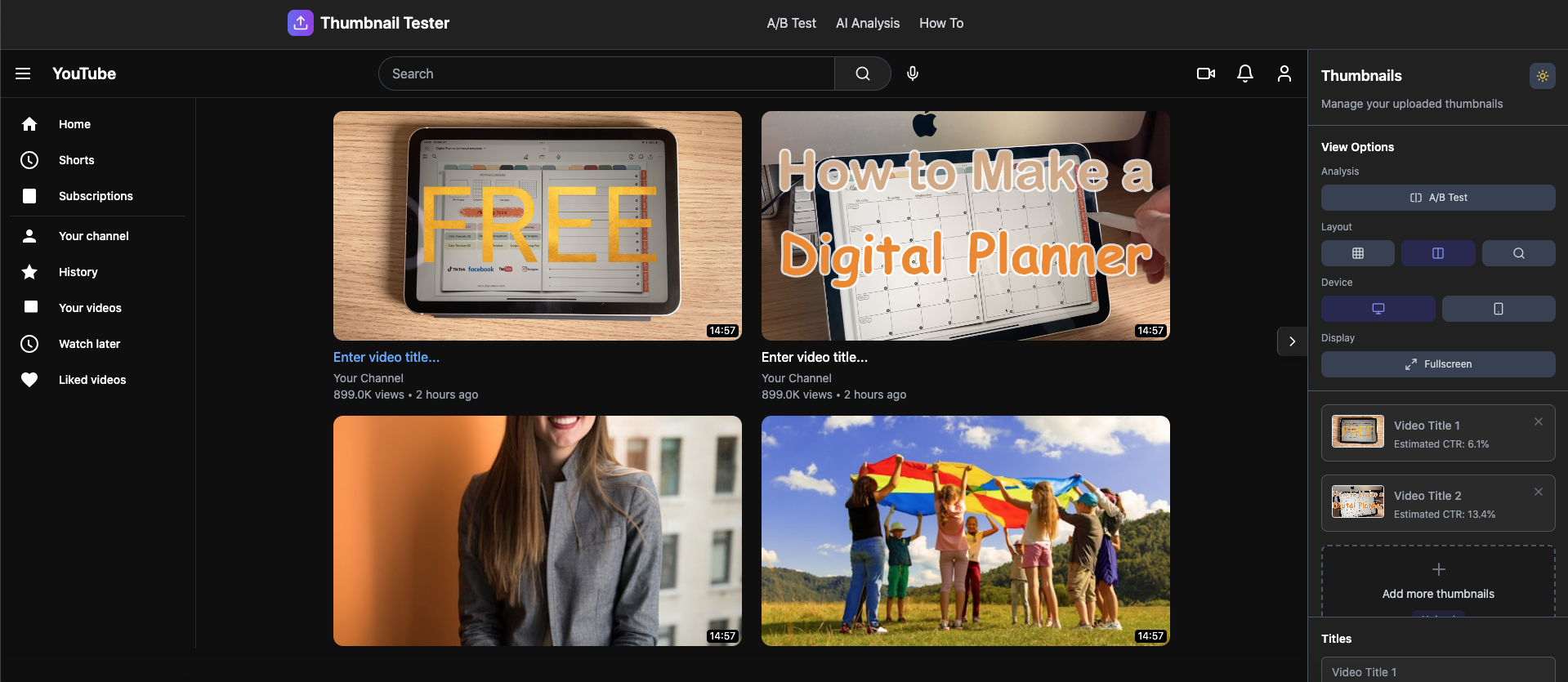Click the search magnifier button
The width and height of the screenshot is (1568, 682).
(x=862, y=74)
